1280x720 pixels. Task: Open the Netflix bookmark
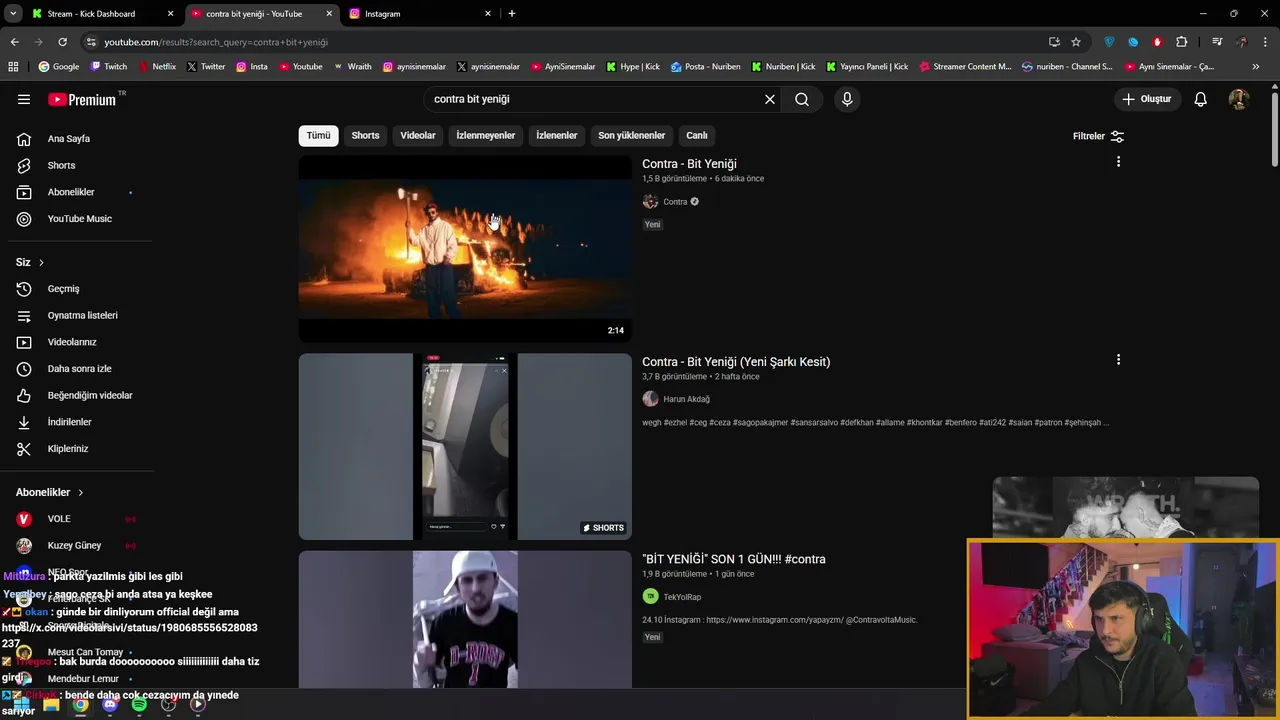pyautogui.click(x=157, y=67)
